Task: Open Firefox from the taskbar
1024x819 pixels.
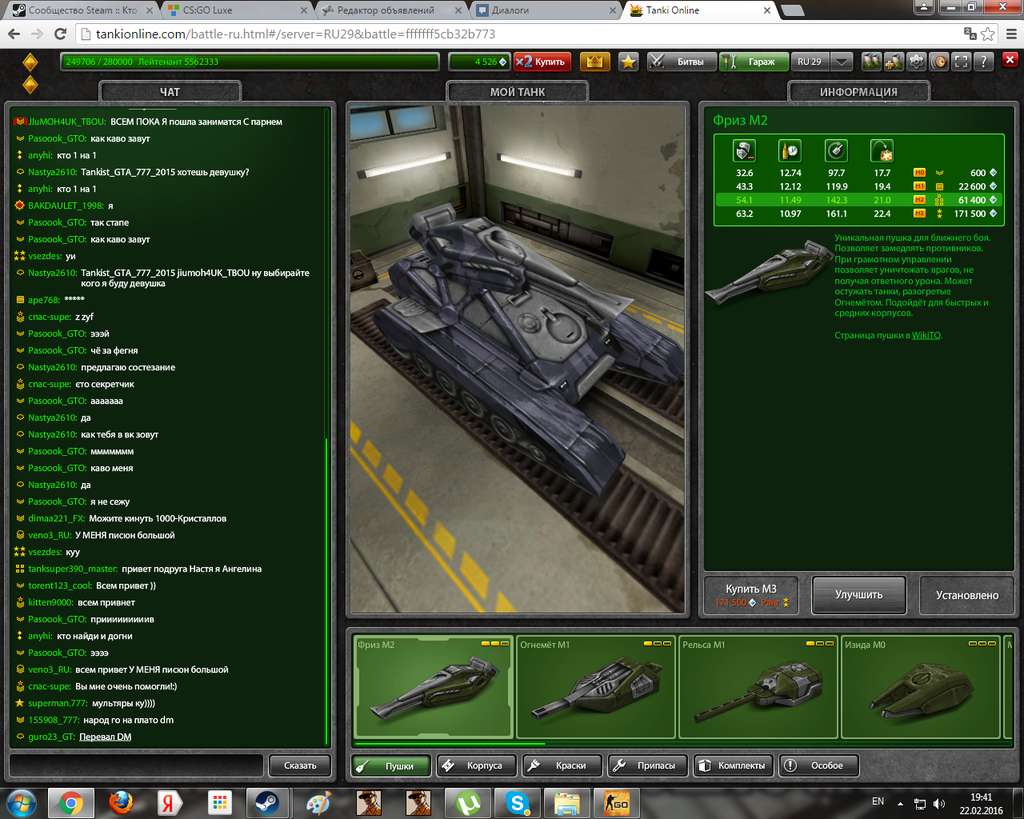Action: 121,803
